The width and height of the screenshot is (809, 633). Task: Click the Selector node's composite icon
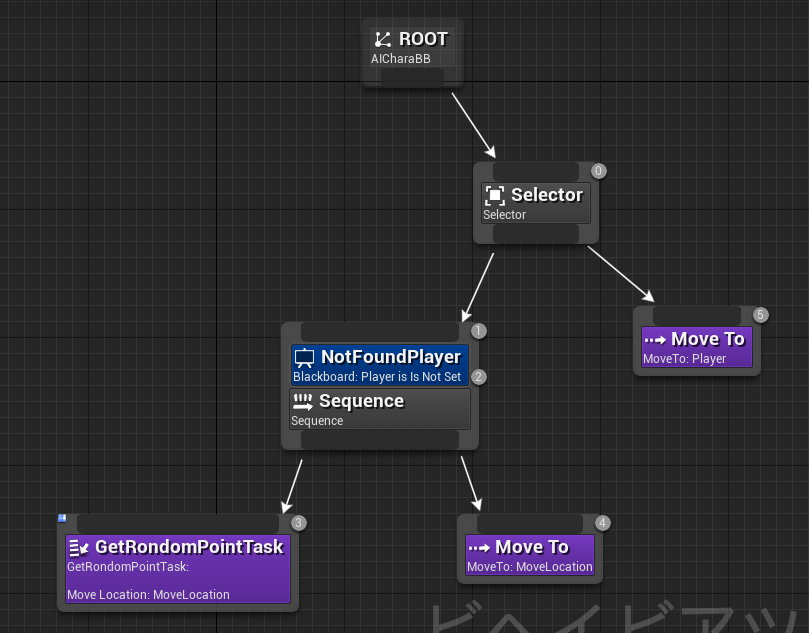[x=494, y=196]
